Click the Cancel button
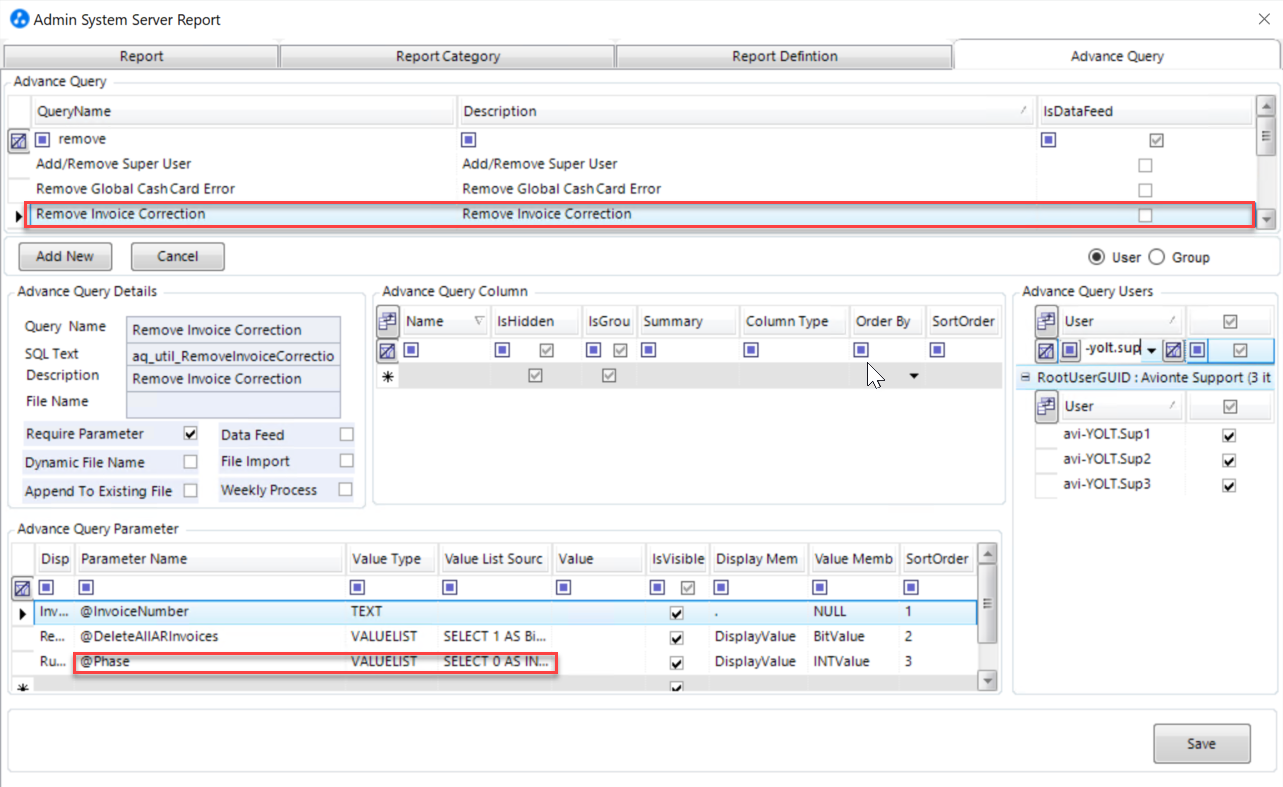 [178, 256]
